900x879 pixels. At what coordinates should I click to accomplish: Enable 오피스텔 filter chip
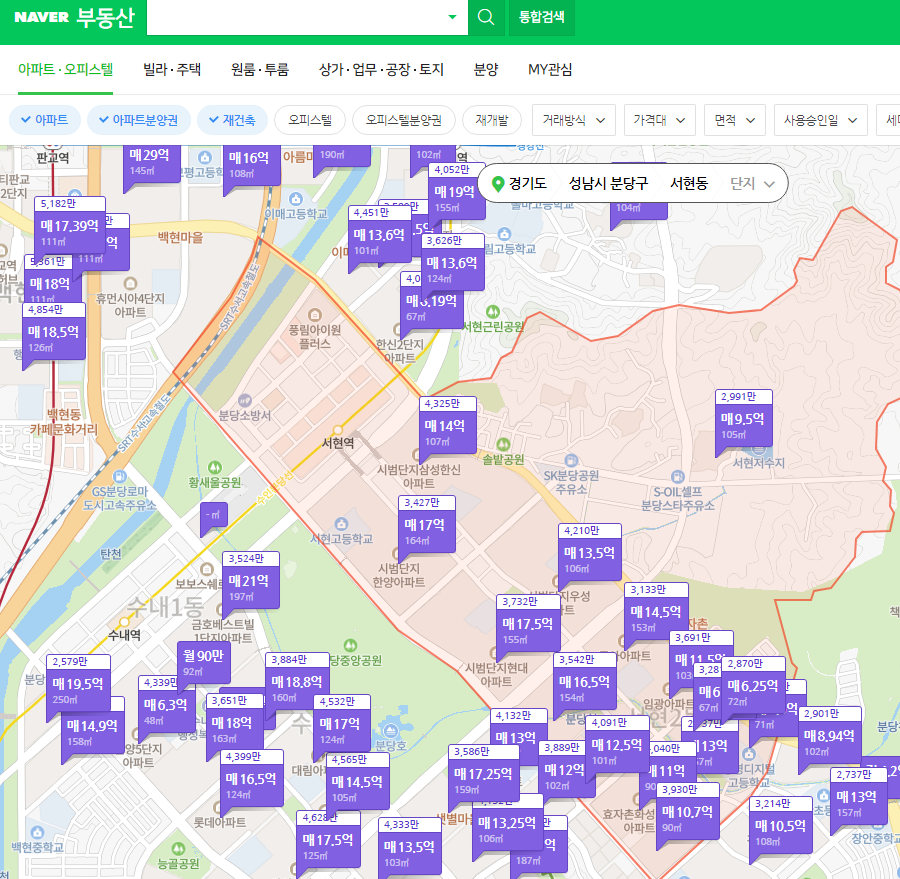tap(310, 120)
